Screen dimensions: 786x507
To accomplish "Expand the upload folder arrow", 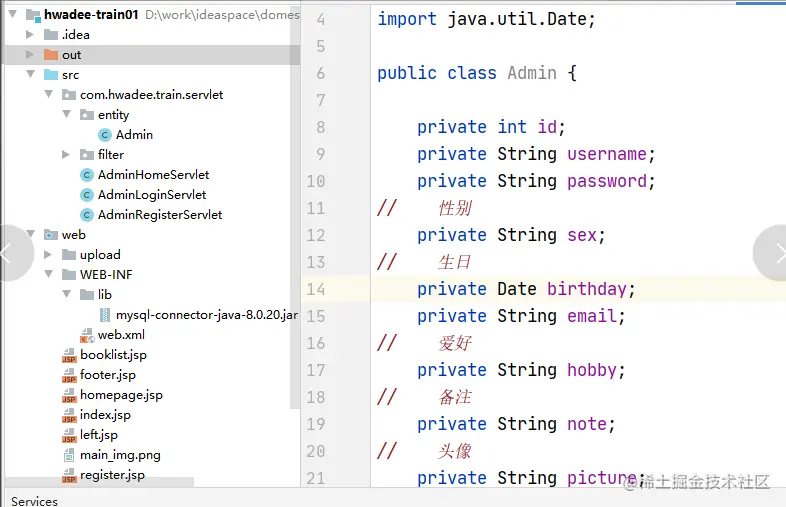I will coord(48,255).
